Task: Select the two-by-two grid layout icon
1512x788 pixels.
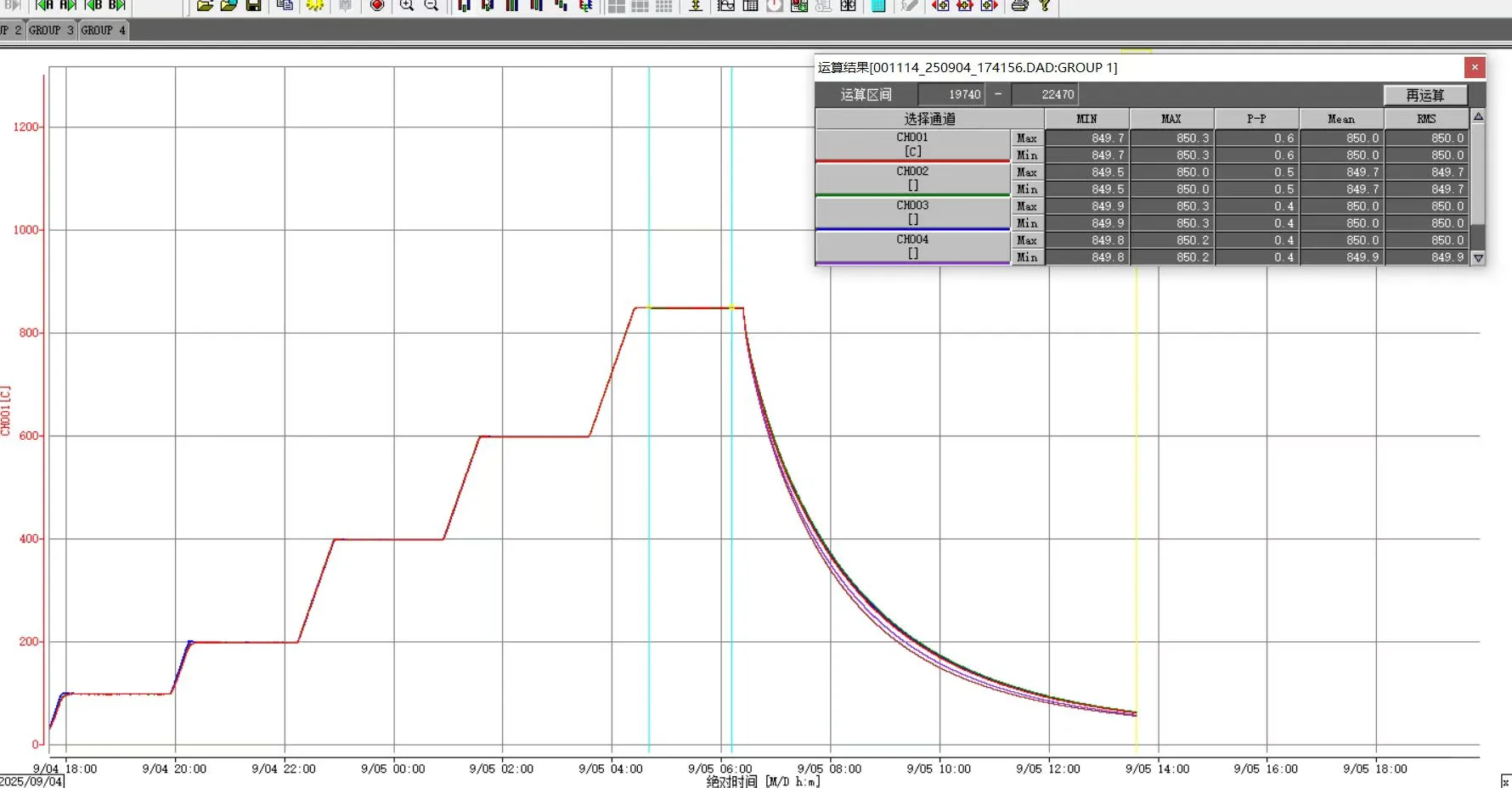Action: coord(617,6)
